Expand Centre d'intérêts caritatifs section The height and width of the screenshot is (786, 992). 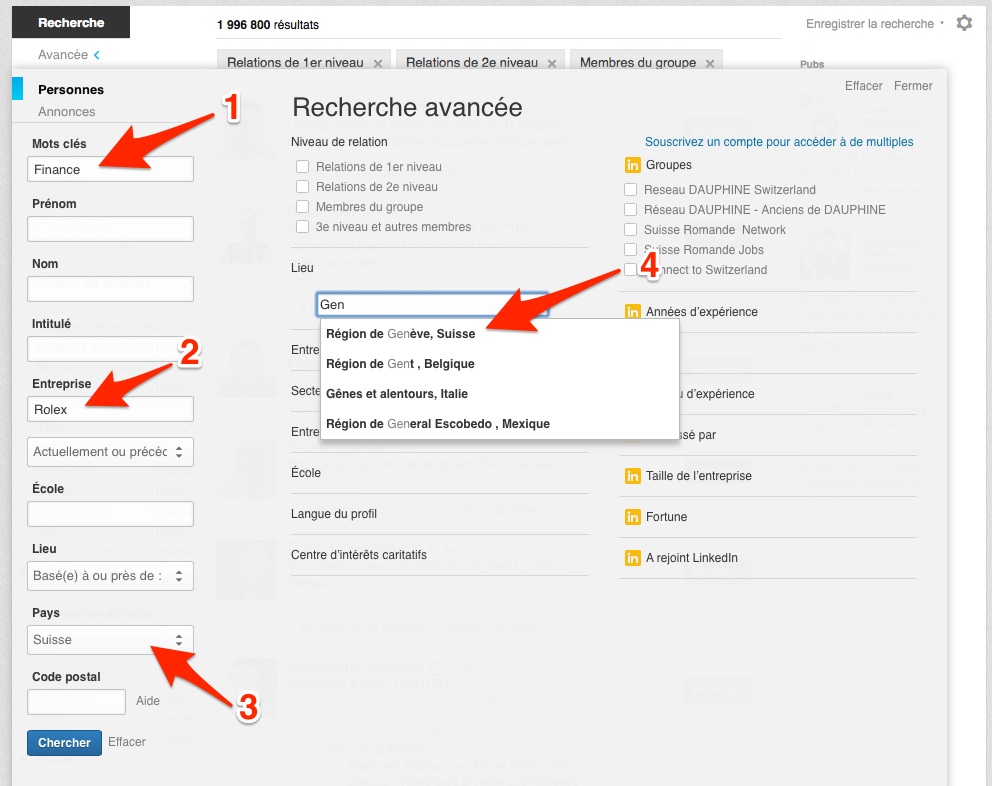point(359,555)
